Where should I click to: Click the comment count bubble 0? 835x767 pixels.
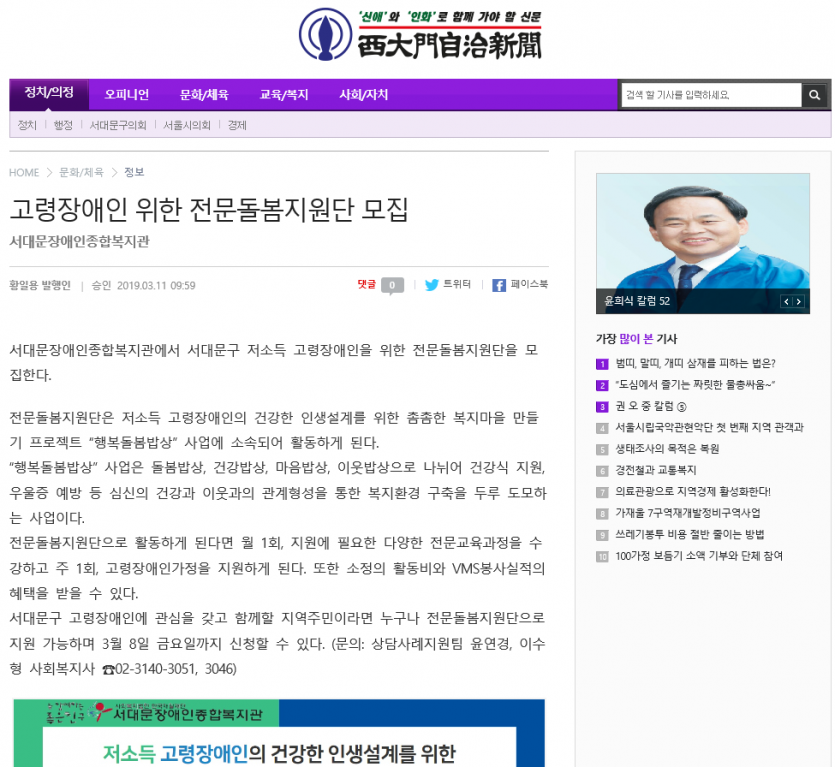coord(392,285)
